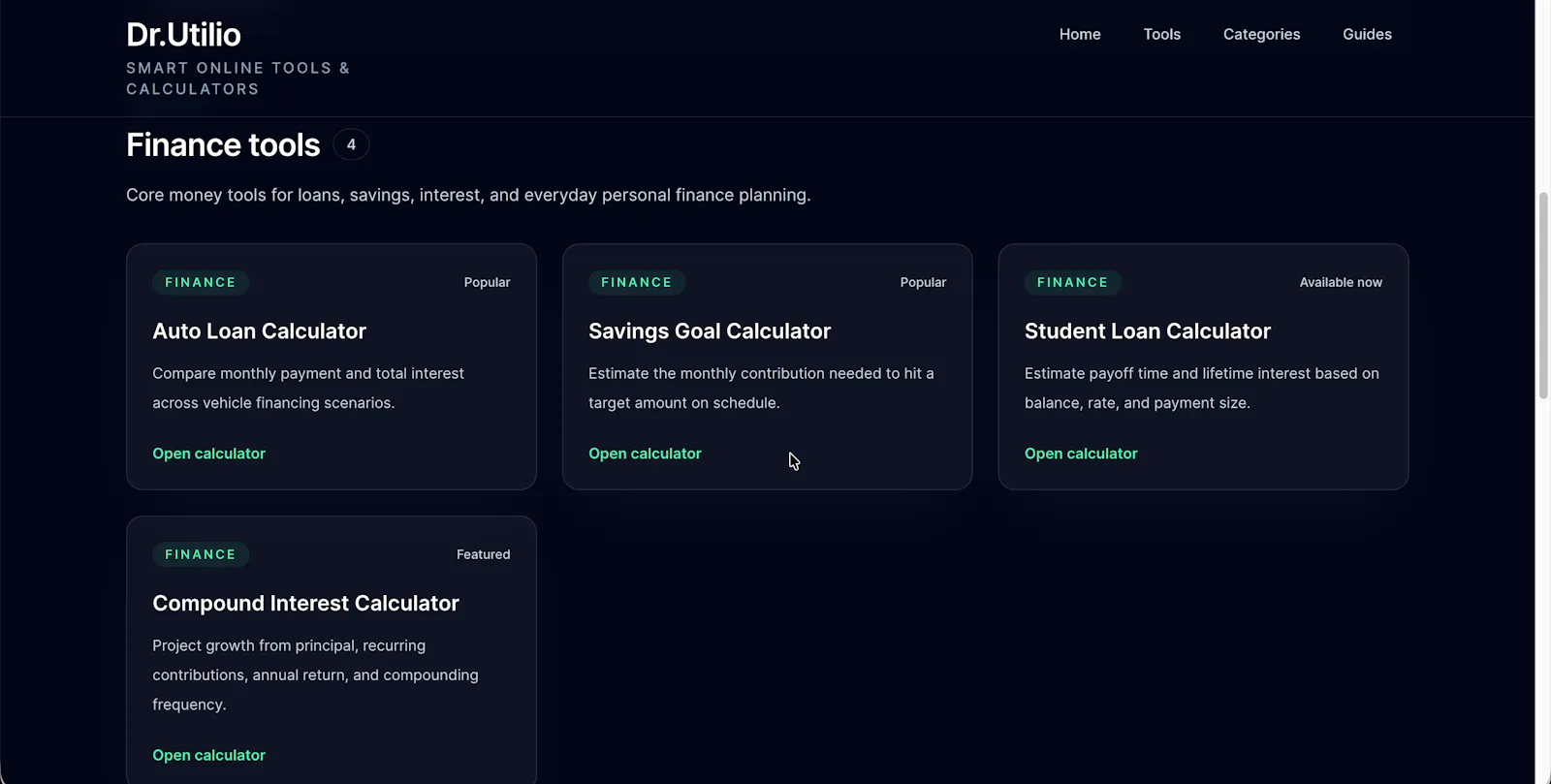Select the Student Loan Calculator heading
The image size is (1551, 784).
(x=1147, y=331)
